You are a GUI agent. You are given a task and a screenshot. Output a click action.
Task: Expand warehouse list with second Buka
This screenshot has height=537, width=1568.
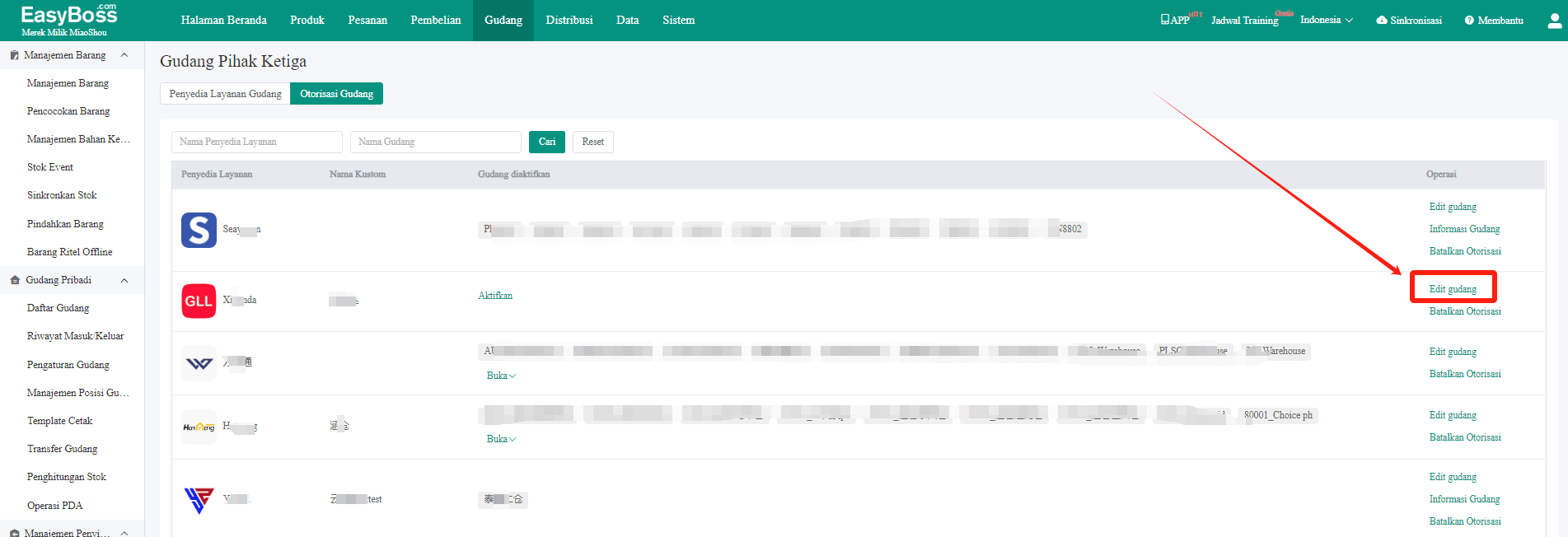[501, 439]
